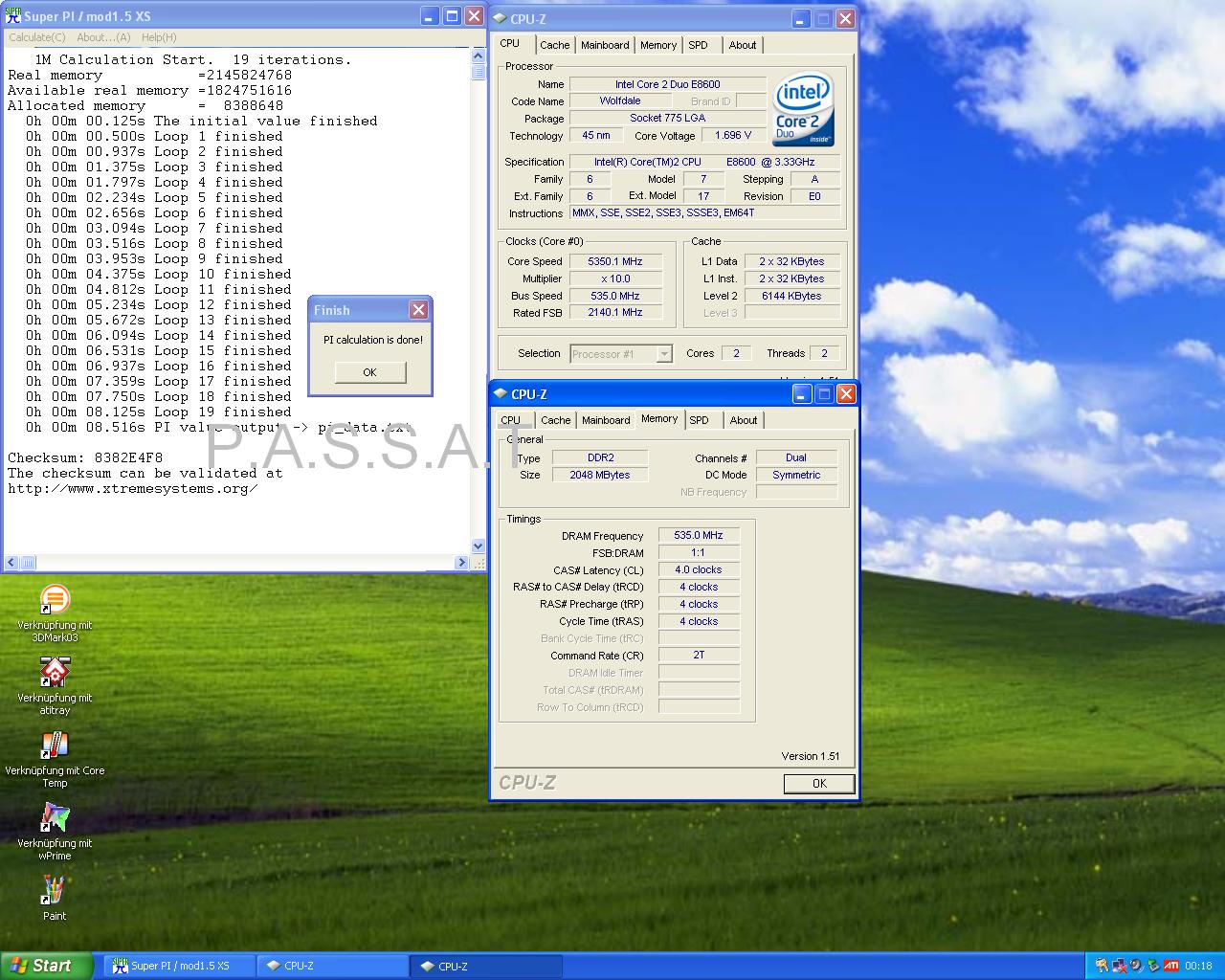Click the CAS# Latency 4.0 clocks value
The height and width of the screenshot is (980, 1225).
699,569
